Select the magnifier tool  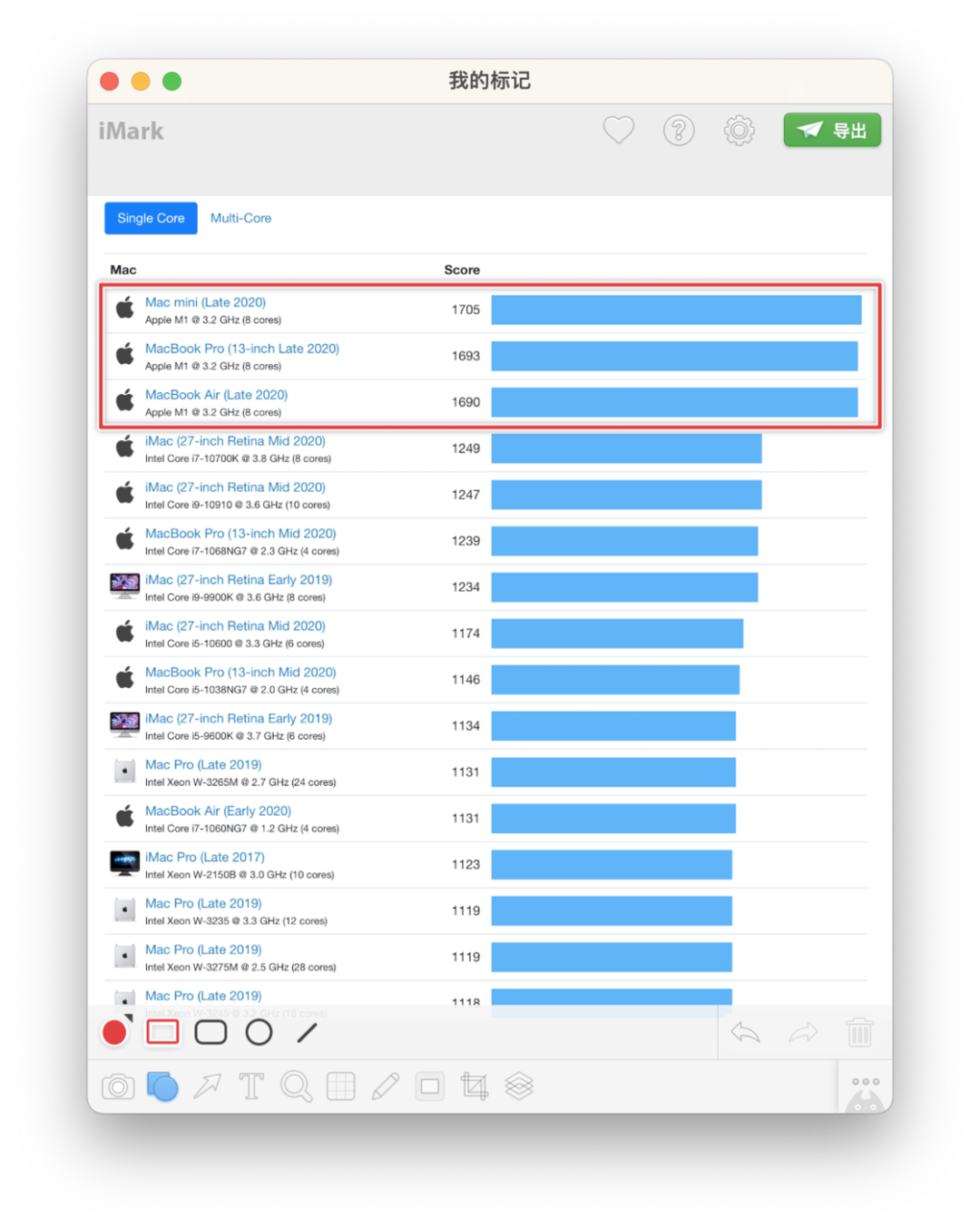pos(296,1086)
